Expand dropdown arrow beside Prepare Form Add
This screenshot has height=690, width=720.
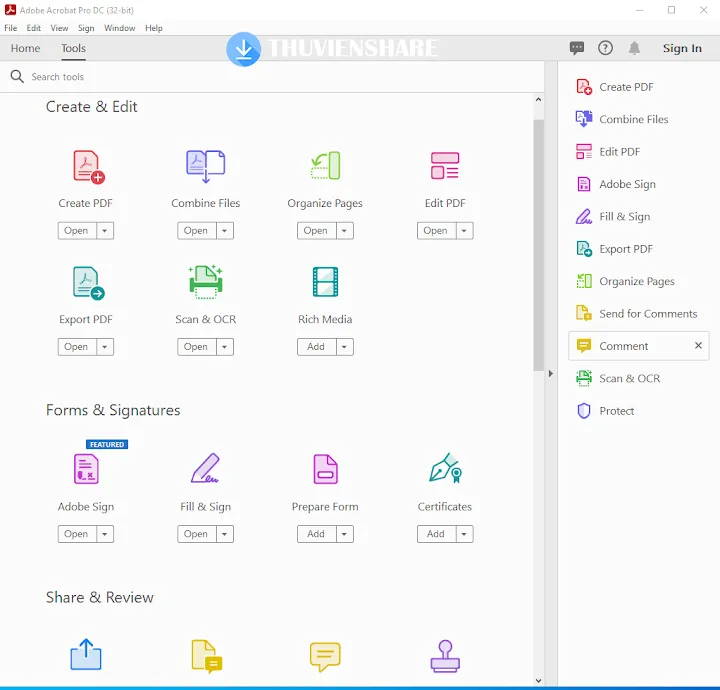344,534
